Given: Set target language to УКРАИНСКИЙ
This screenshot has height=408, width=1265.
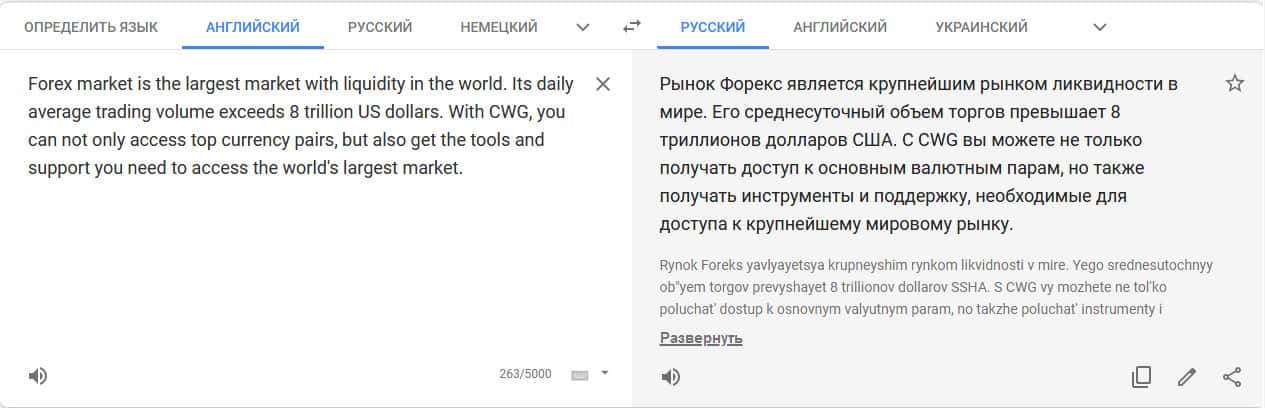Looking at the screenshot, I should point(982,27).
